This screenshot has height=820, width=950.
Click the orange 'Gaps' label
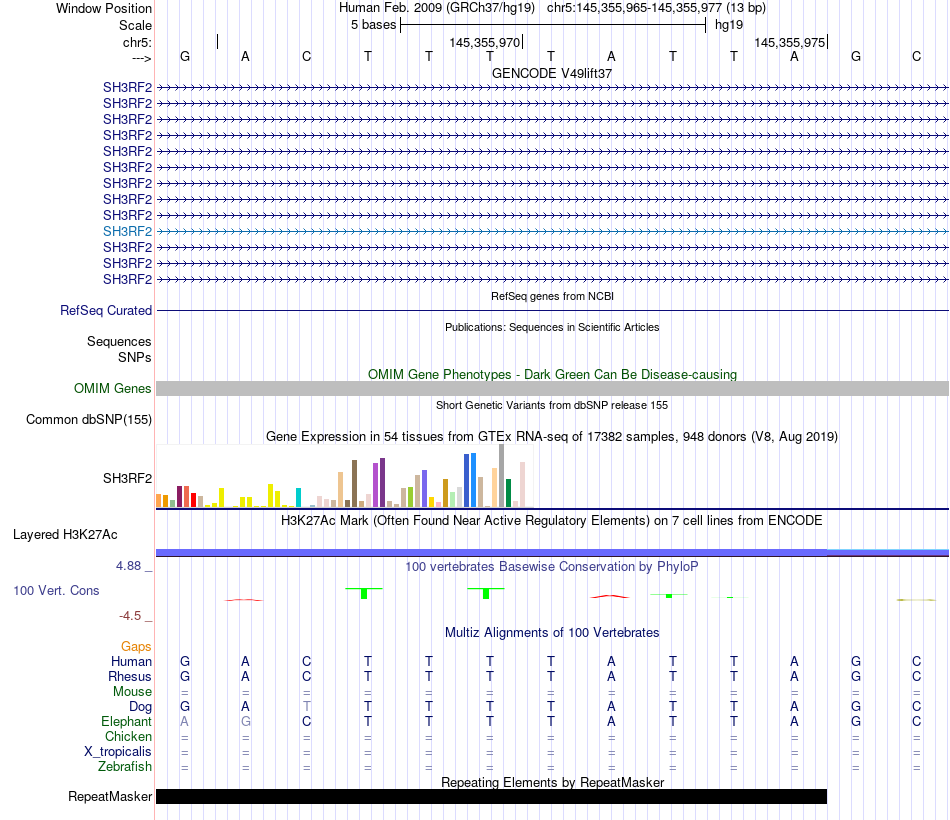[x=136, y=647]
